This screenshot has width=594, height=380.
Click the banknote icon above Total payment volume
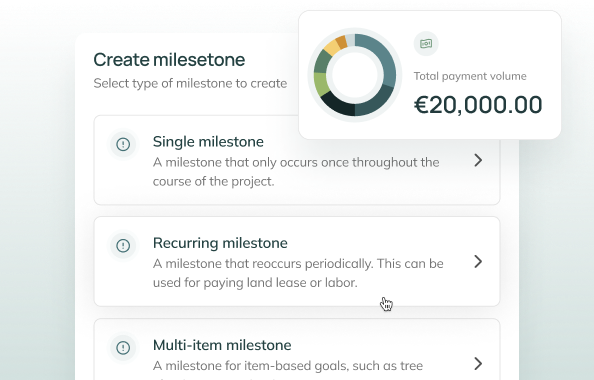pos(426,44)
